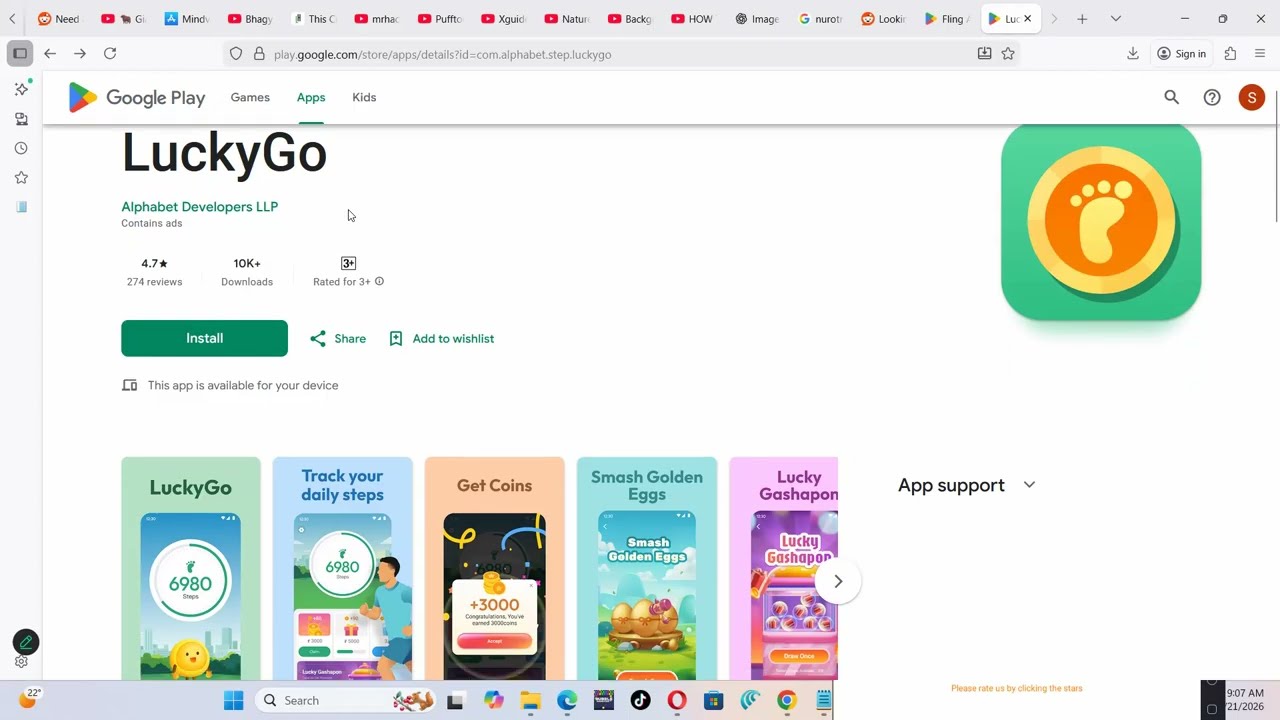Viewport: 1280px width, 720px height.
Task: Open sidebar settings gear icon
Action: pyautogui.click(x=21, y=662)
